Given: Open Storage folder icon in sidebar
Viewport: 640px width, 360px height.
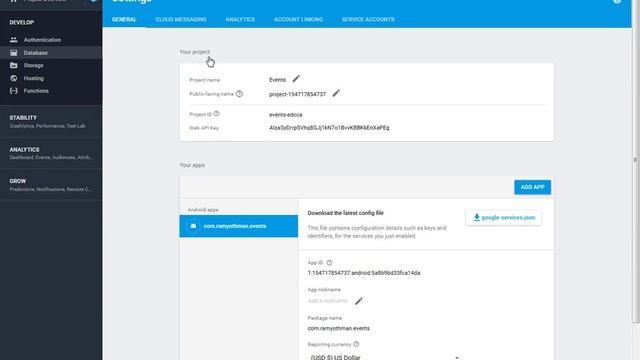Looking at the screenshot, I should 14,65.
